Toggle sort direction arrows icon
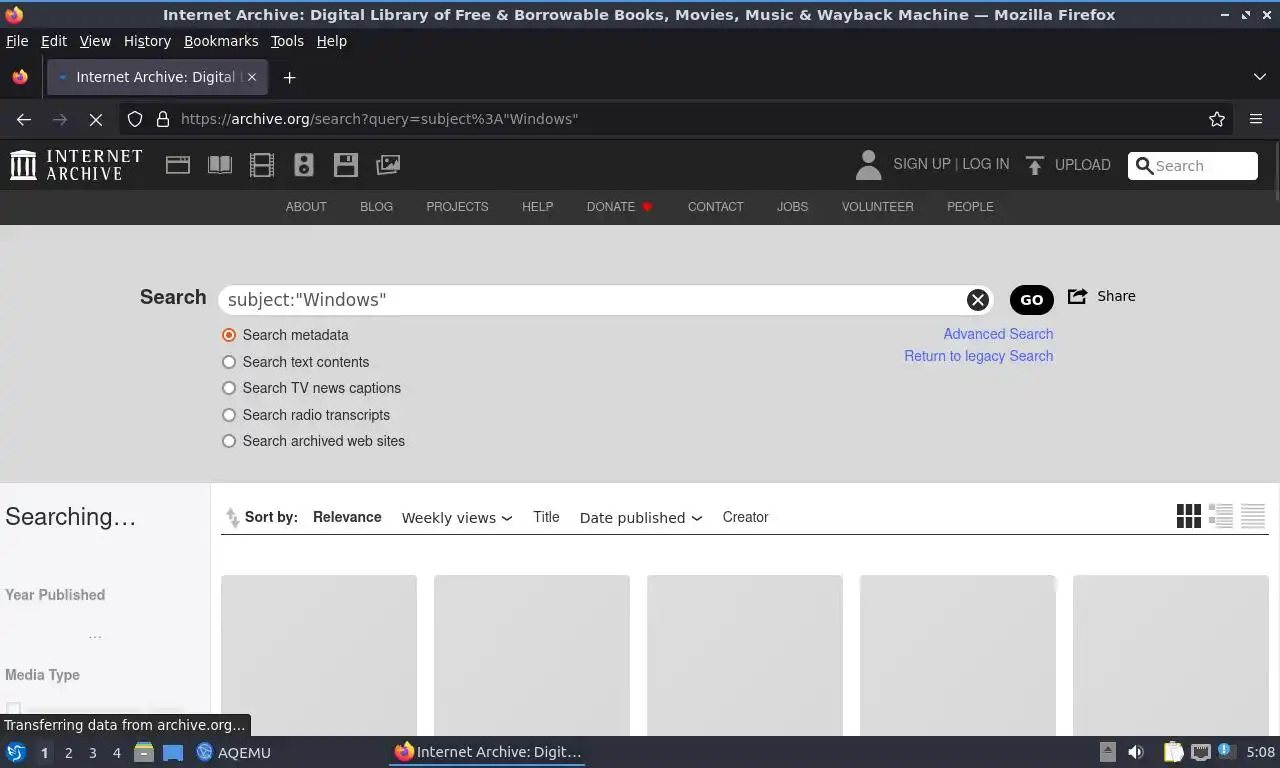Image resolution: width=1280 pixels, height=768 pixels. coord(232,517)
